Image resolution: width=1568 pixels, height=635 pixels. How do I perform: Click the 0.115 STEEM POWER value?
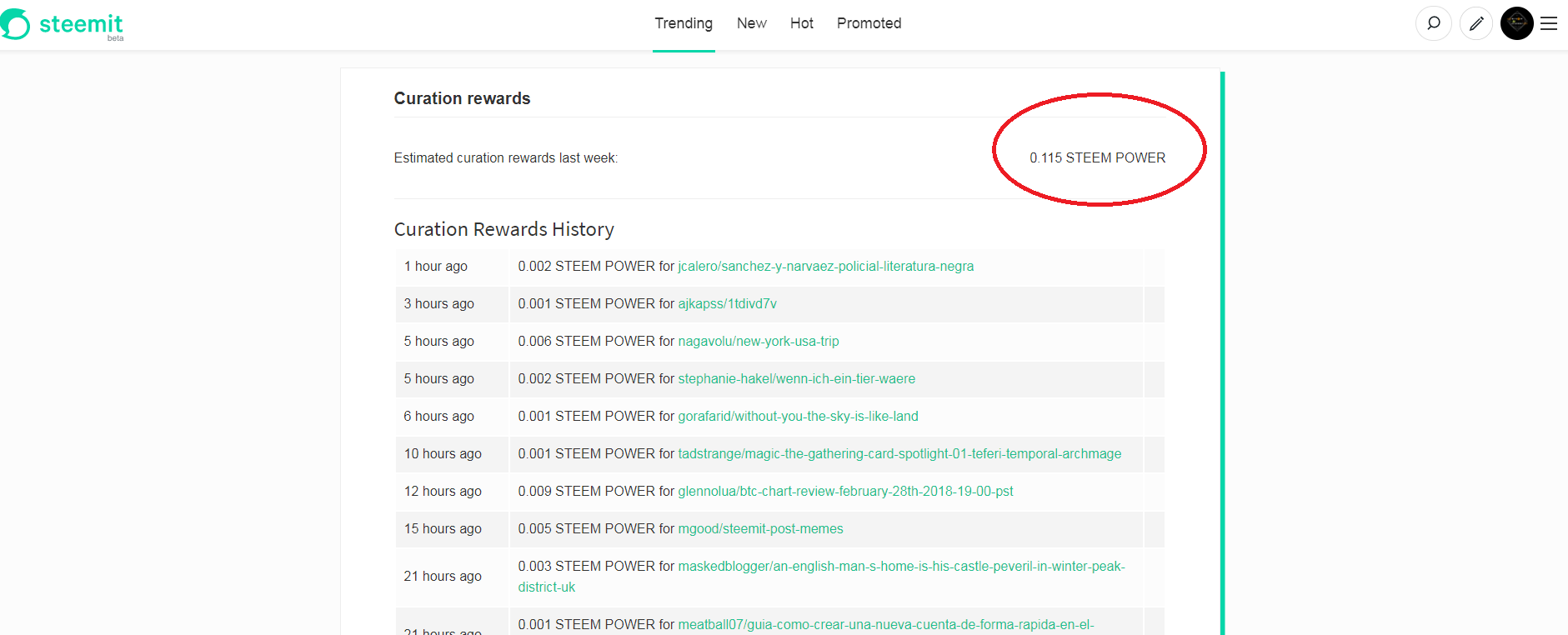point(1098,158)
